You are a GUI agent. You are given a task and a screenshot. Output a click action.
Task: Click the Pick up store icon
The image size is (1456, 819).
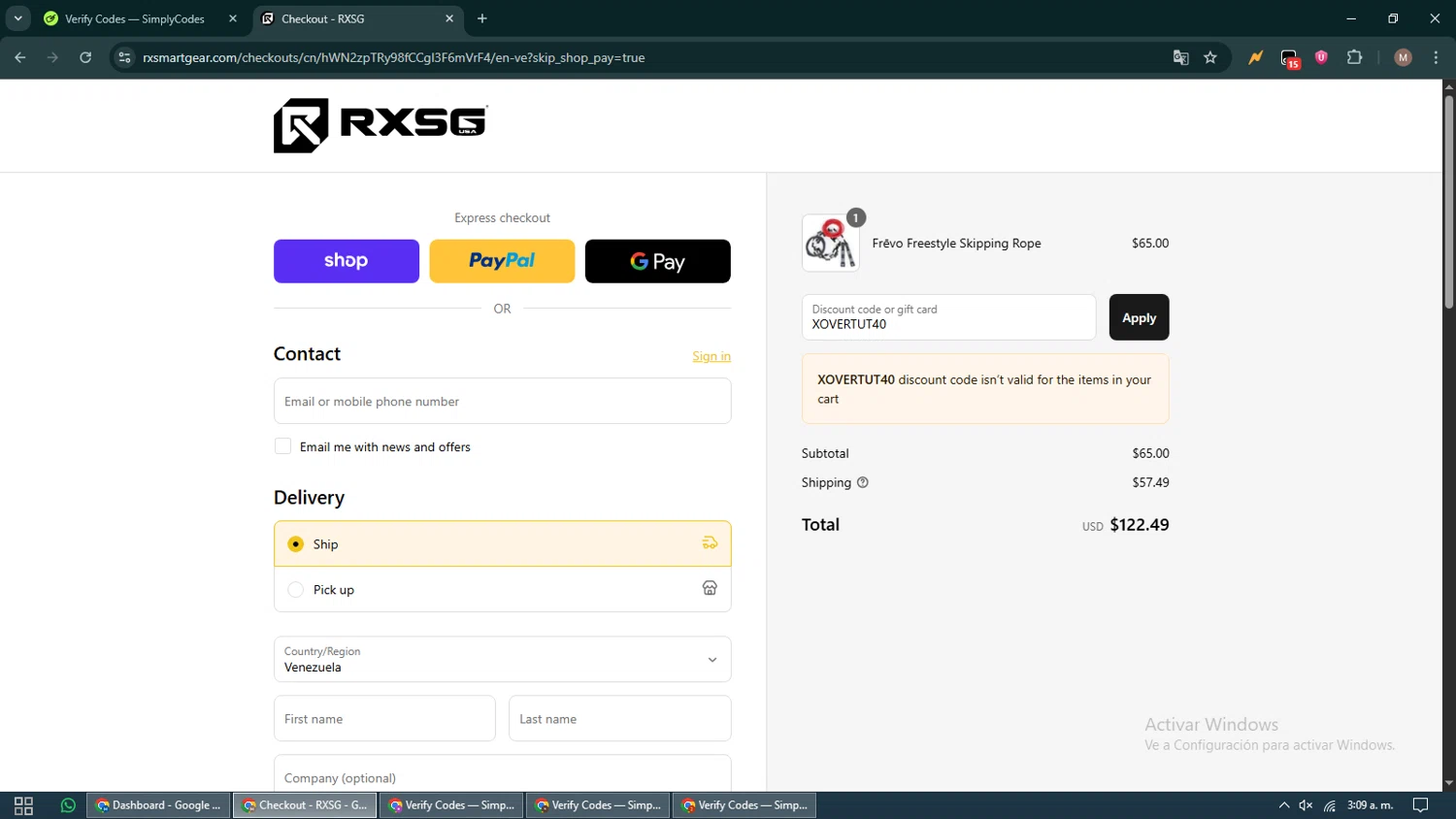[710, 588]
